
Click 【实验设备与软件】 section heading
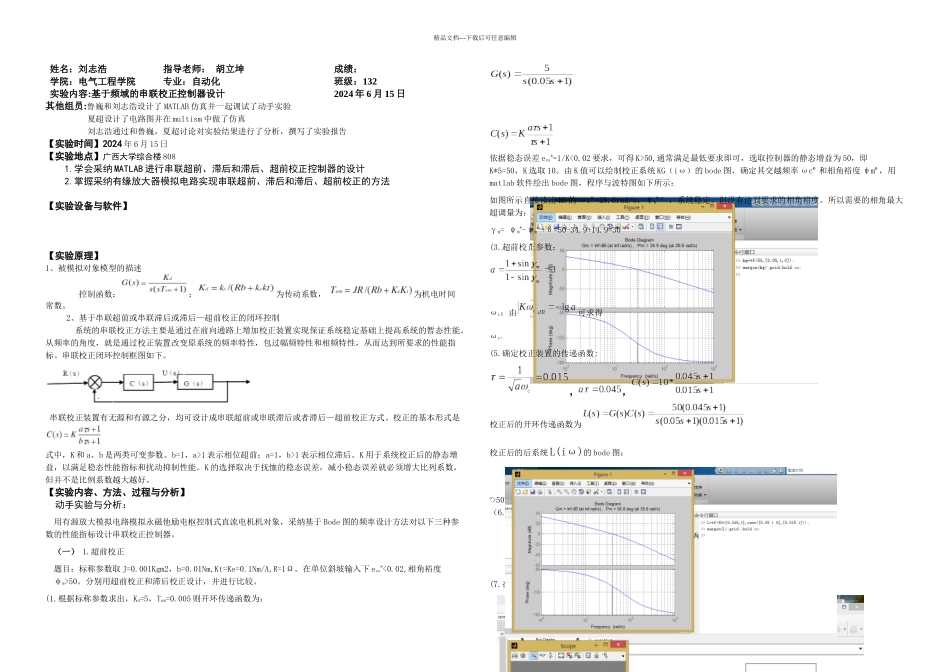pyautogui.click(x=88, y=206)
